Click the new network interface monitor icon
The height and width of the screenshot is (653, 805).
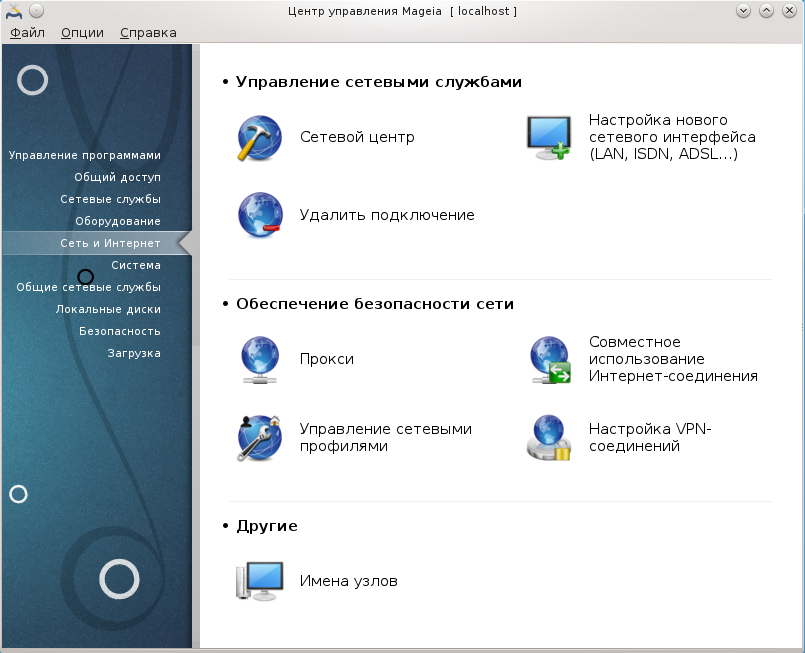[548, 138]
